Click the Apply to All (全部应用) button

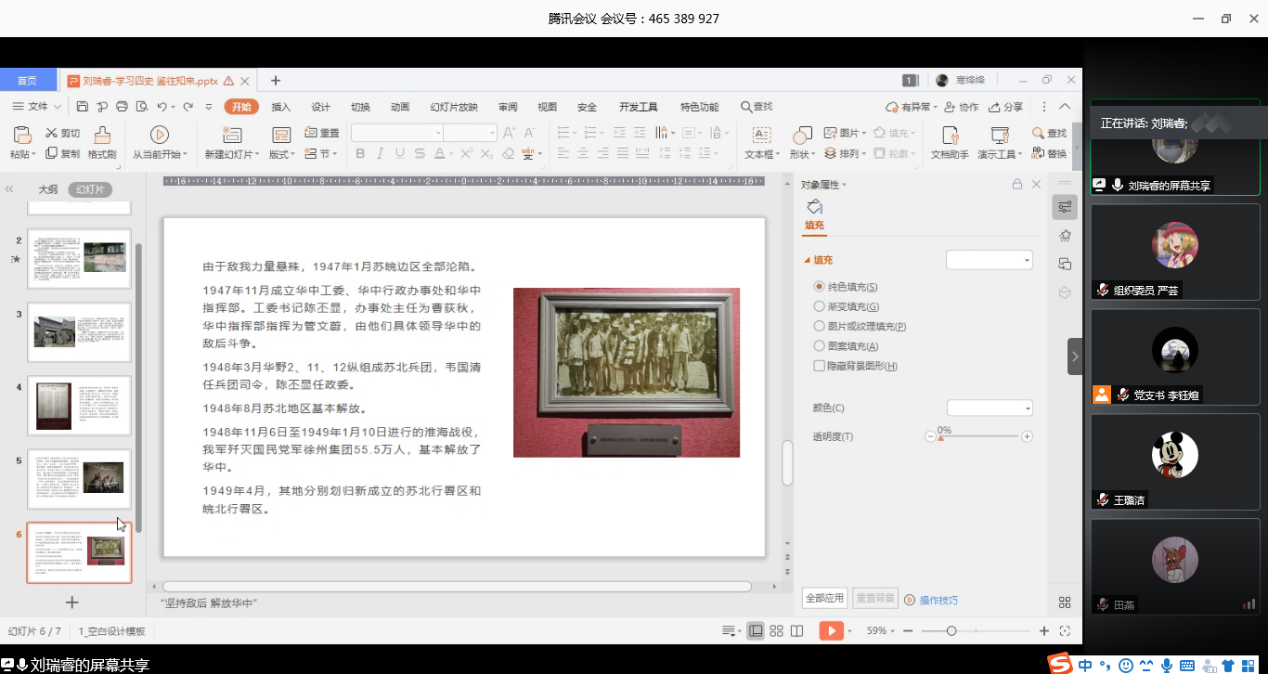(x=824, y=598)
